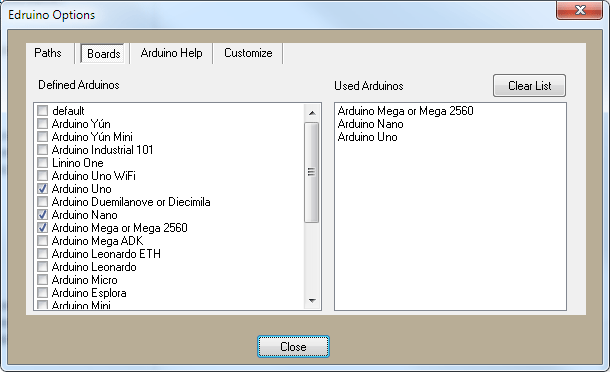Click the Arduino Mini list entry
Screen dimensions: 610x372
[81, 305]
